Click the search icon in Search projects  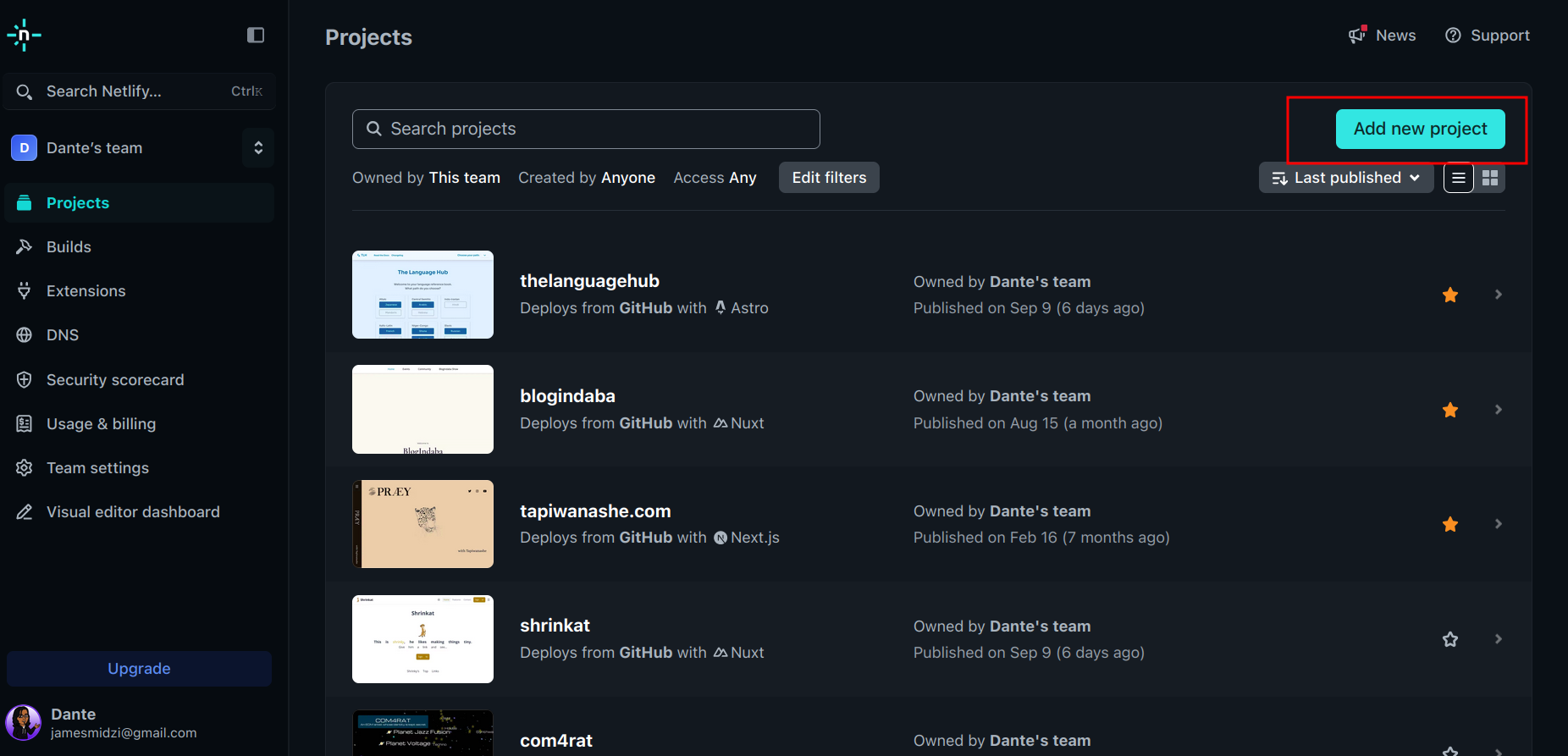pos(373,129)
